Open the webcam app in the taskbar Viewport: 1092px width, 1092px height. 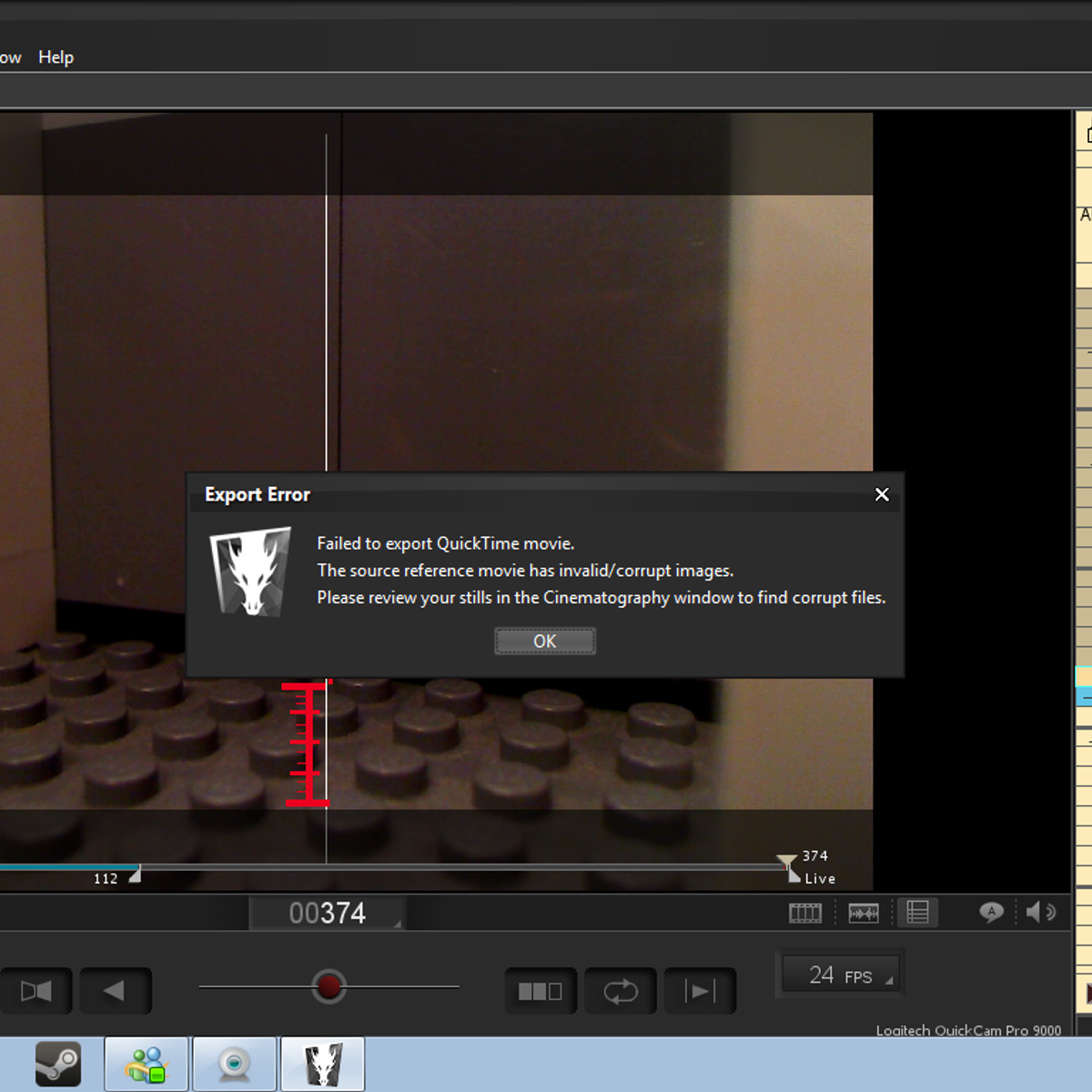[x=235, y=1064]
